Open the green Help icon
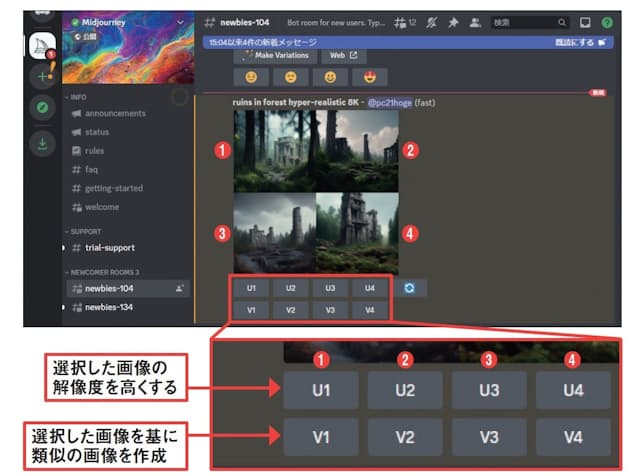The image size is (638, 476). click(607, 22)
